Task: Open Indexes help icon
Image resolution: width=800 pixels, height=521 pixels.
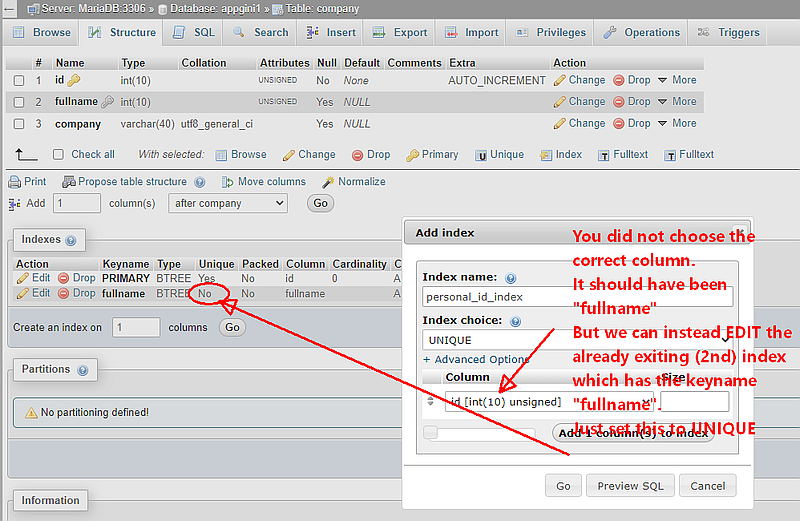Action: pos(71,240)
